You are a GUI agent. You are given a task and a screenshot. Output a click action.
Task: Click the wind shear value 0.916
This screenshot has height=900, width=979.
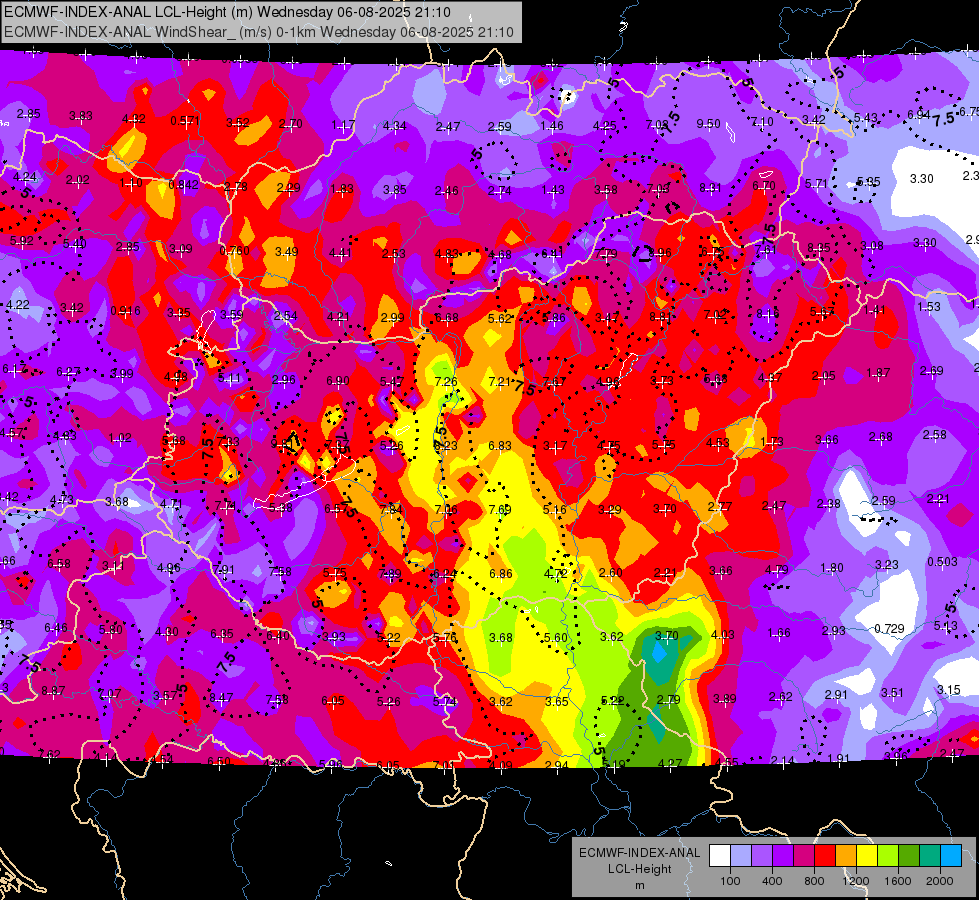[125, 310]
